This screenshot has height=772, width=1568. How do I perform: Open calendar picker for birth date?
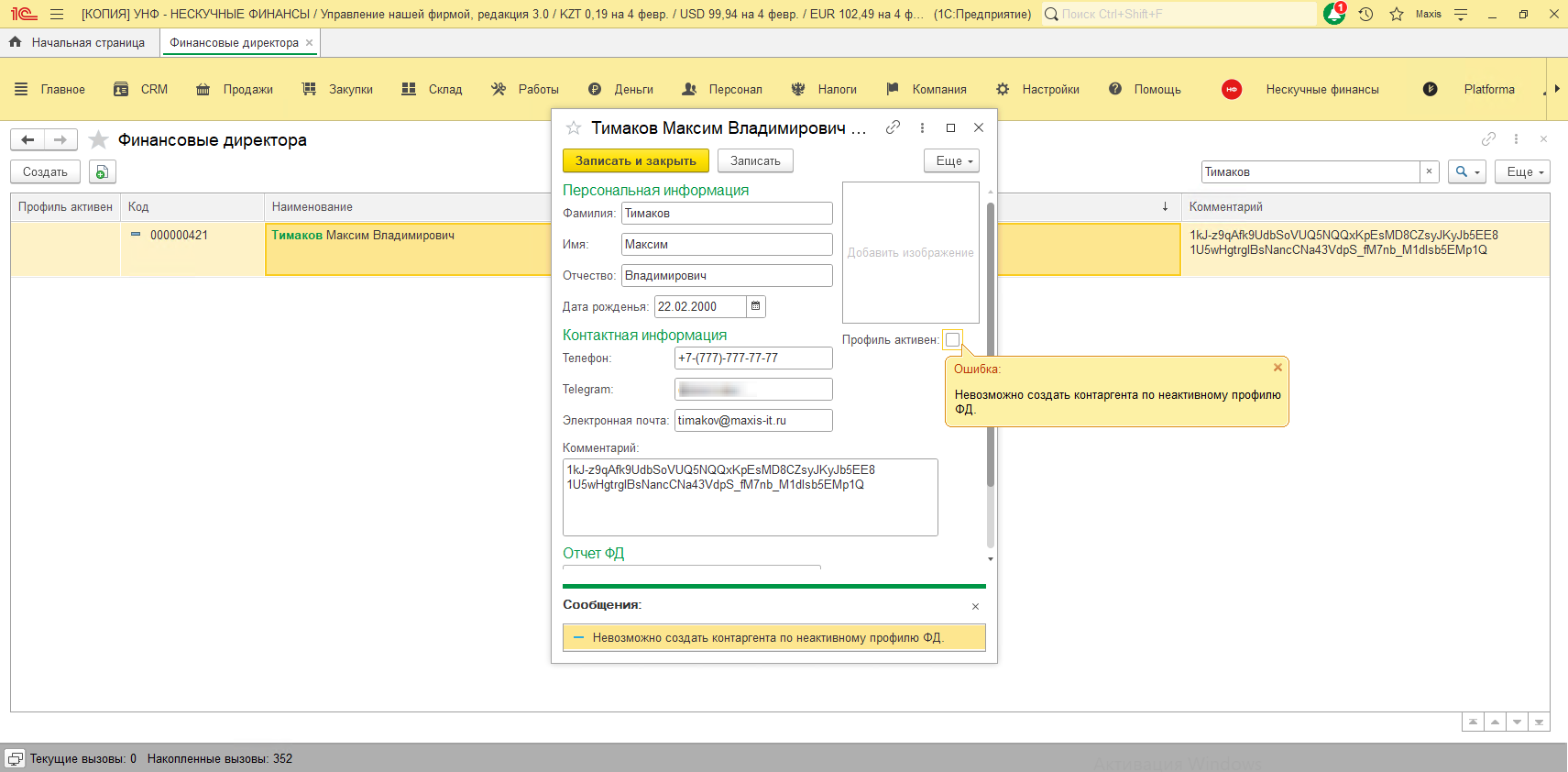pos(756,306)
